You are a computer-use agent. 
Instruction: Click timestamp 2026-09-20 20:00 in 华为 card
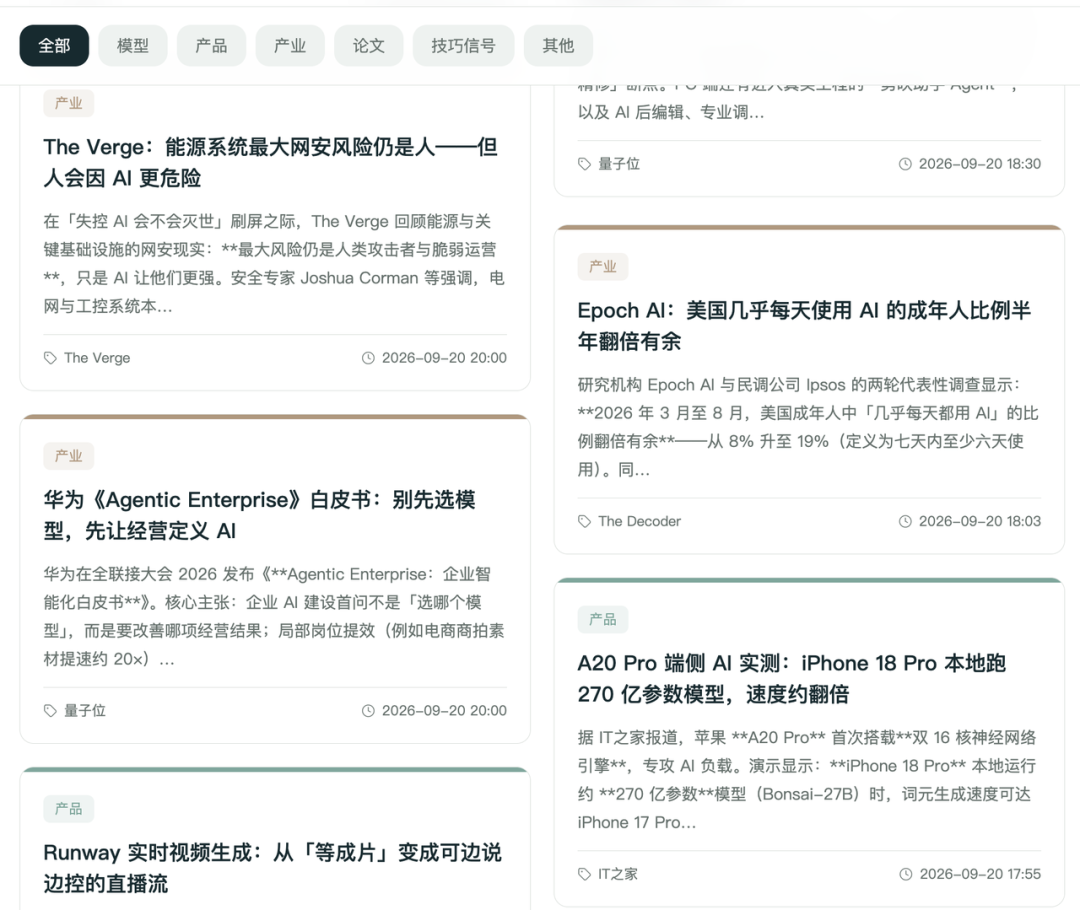tap(444, 710)
